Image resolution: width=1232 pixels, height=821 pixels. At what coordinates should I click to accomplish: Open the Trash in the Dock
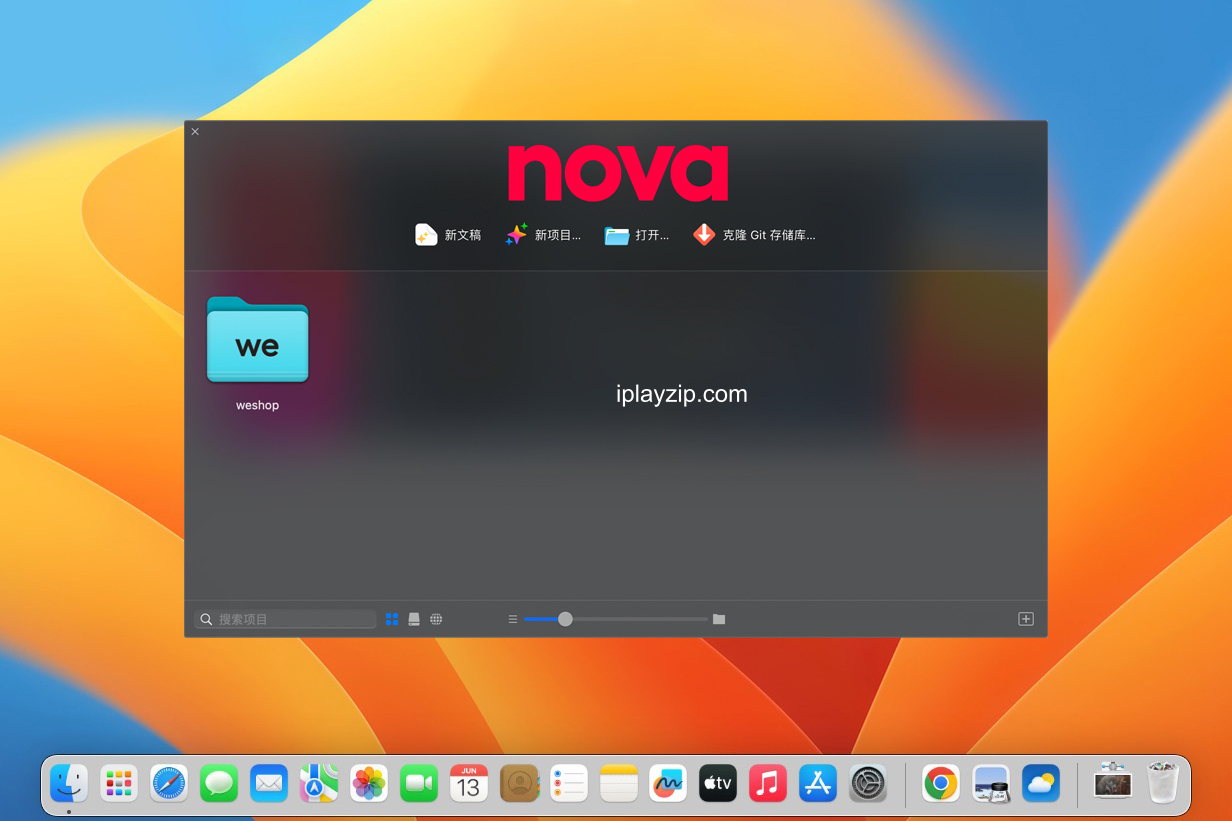[x=1162, y=784]
